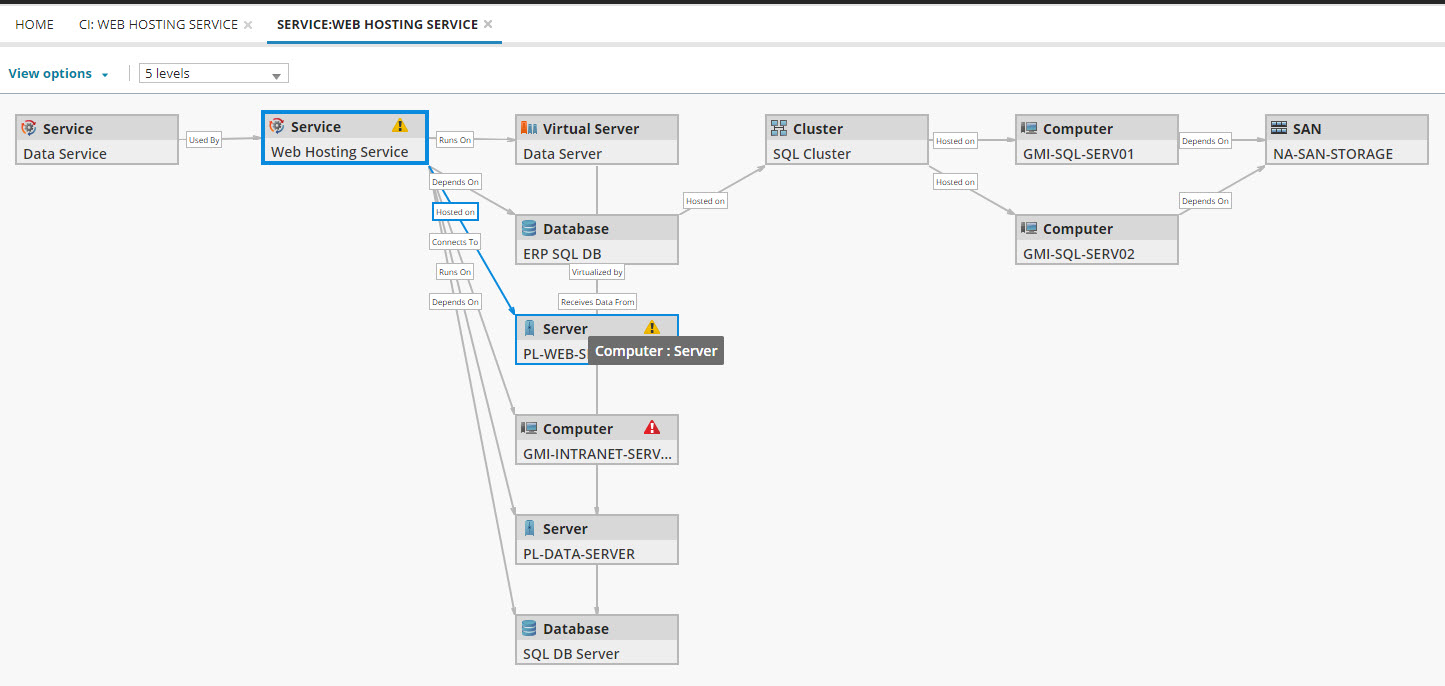Switch to the HOME tab
The height and width of the screenshot is (686, 1445).
tap(34, 24)
